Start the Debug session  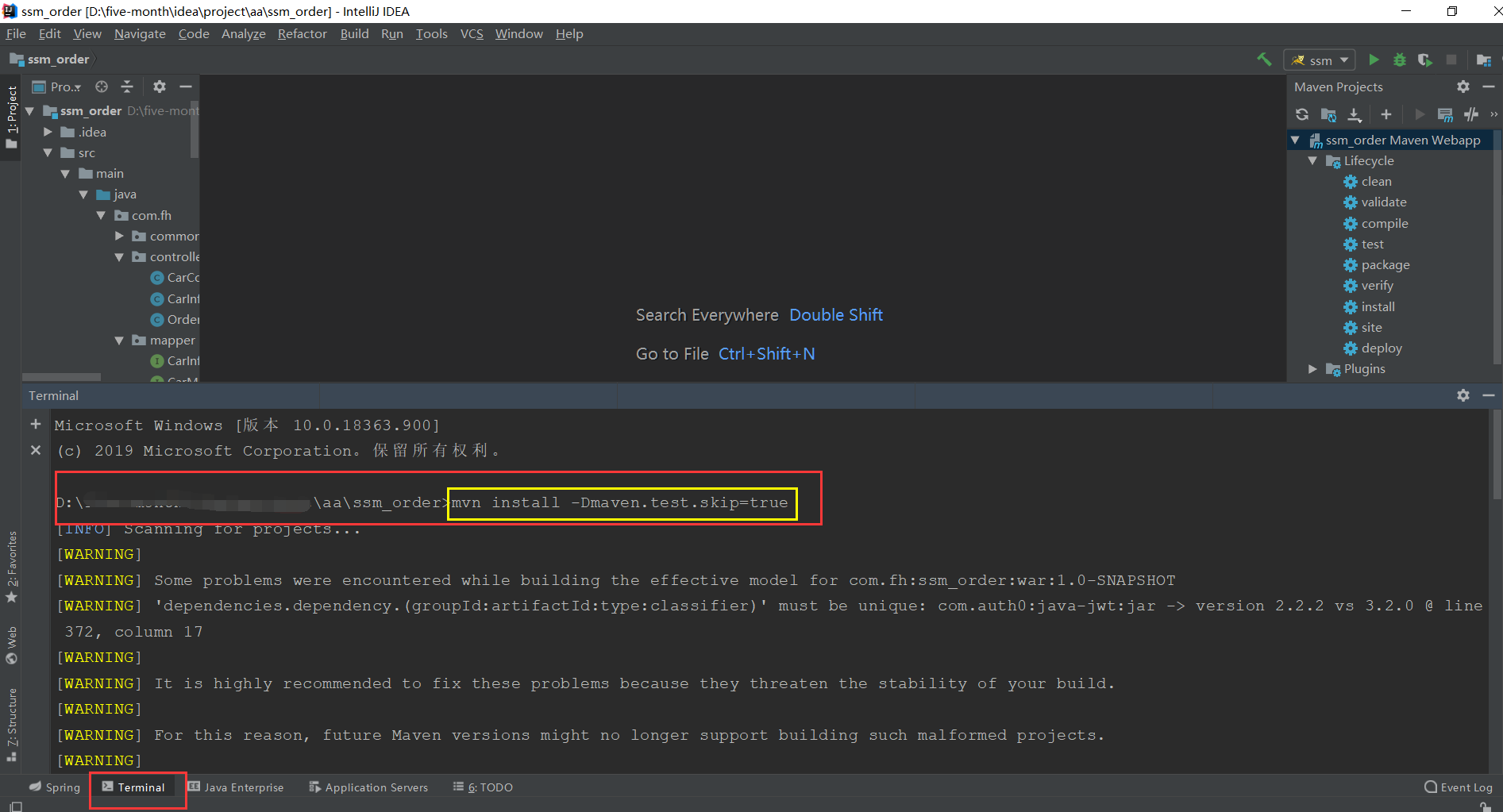click(1400, 60)
